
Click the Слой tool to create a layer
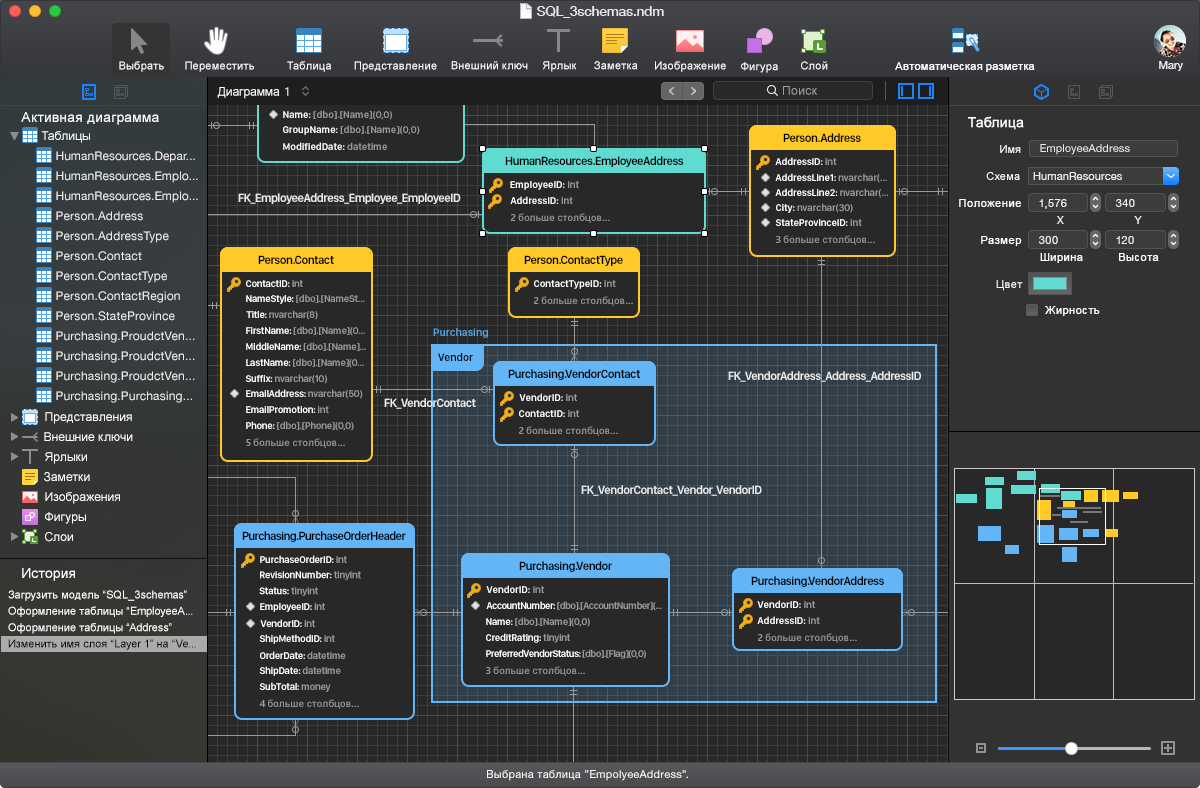pyautogui.click(x=813, y=47)
